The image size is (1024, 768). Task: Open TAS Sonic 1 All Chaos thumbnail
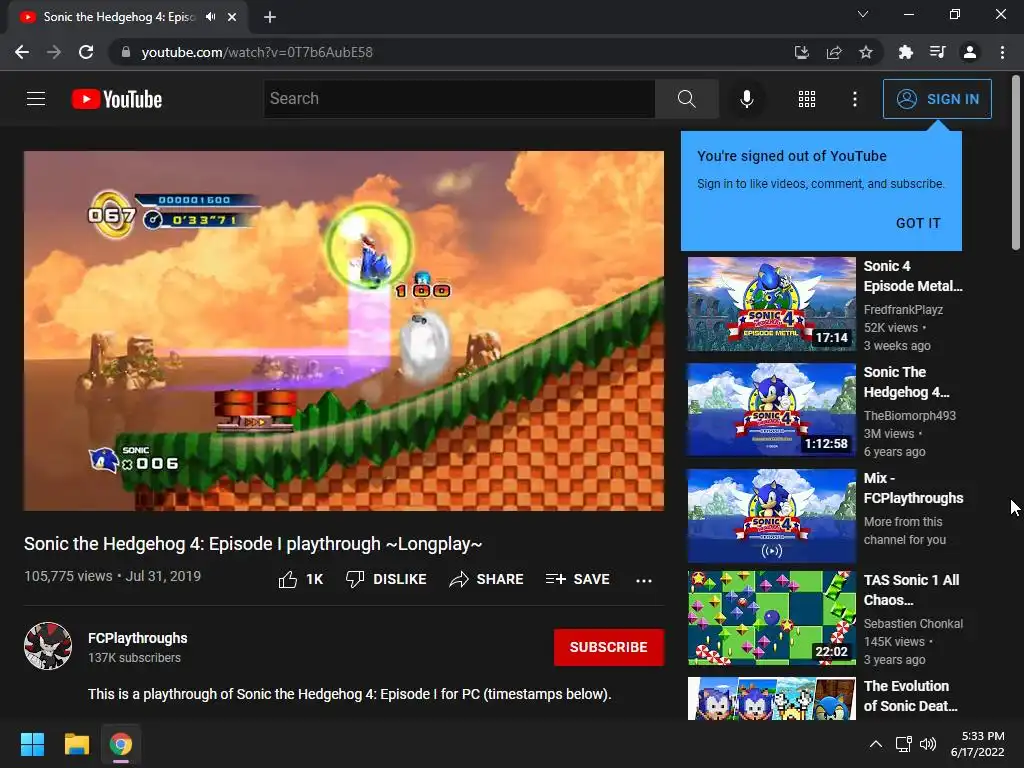coord(771,618)
